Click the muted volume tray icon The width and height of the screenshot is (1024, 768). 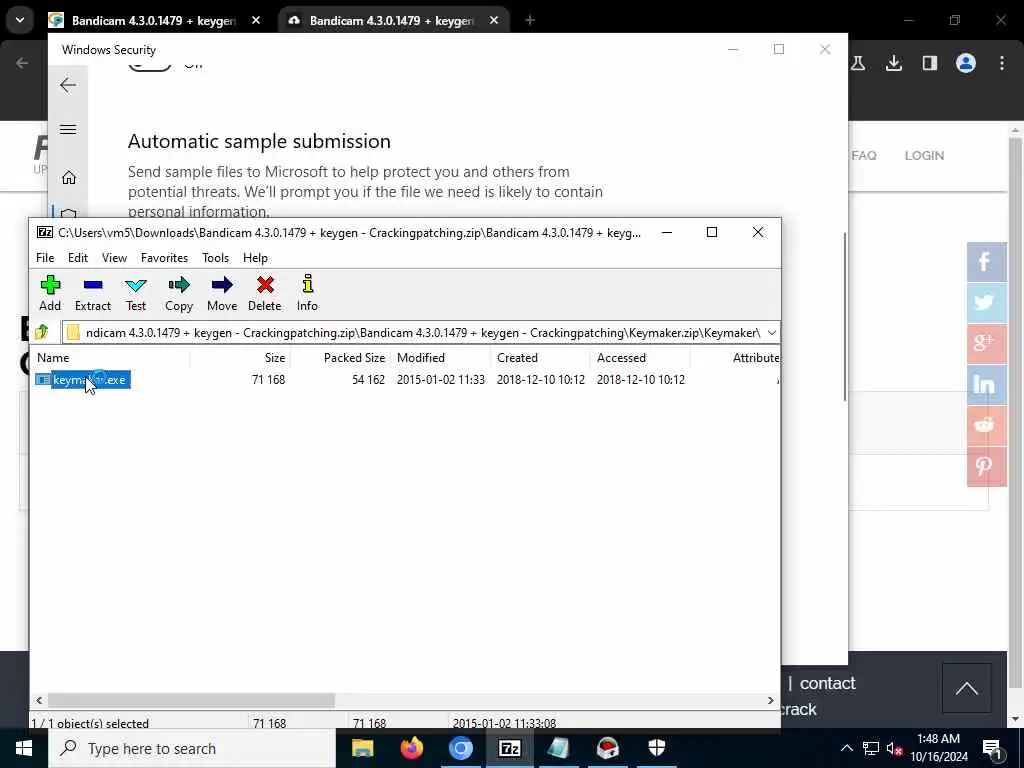point(894,748)
